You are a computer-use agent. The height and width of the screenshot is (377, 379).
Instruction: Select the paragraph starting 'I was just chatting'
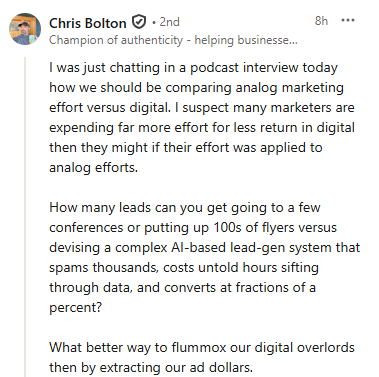(202, 117)
